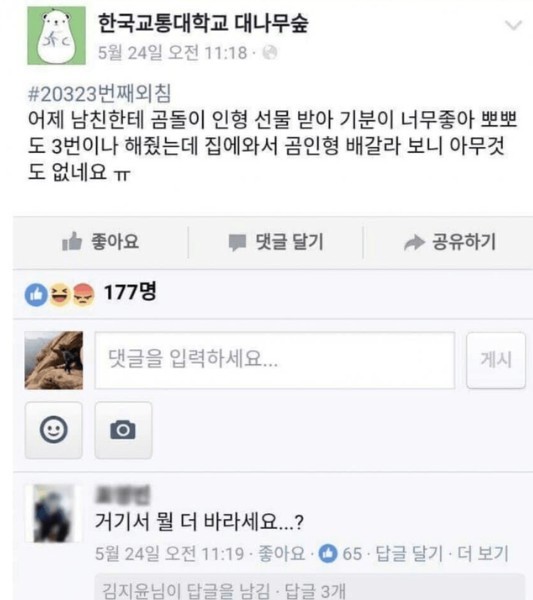
Task: Click the public globe privacy icon
Action: click(x=270, y=52)
